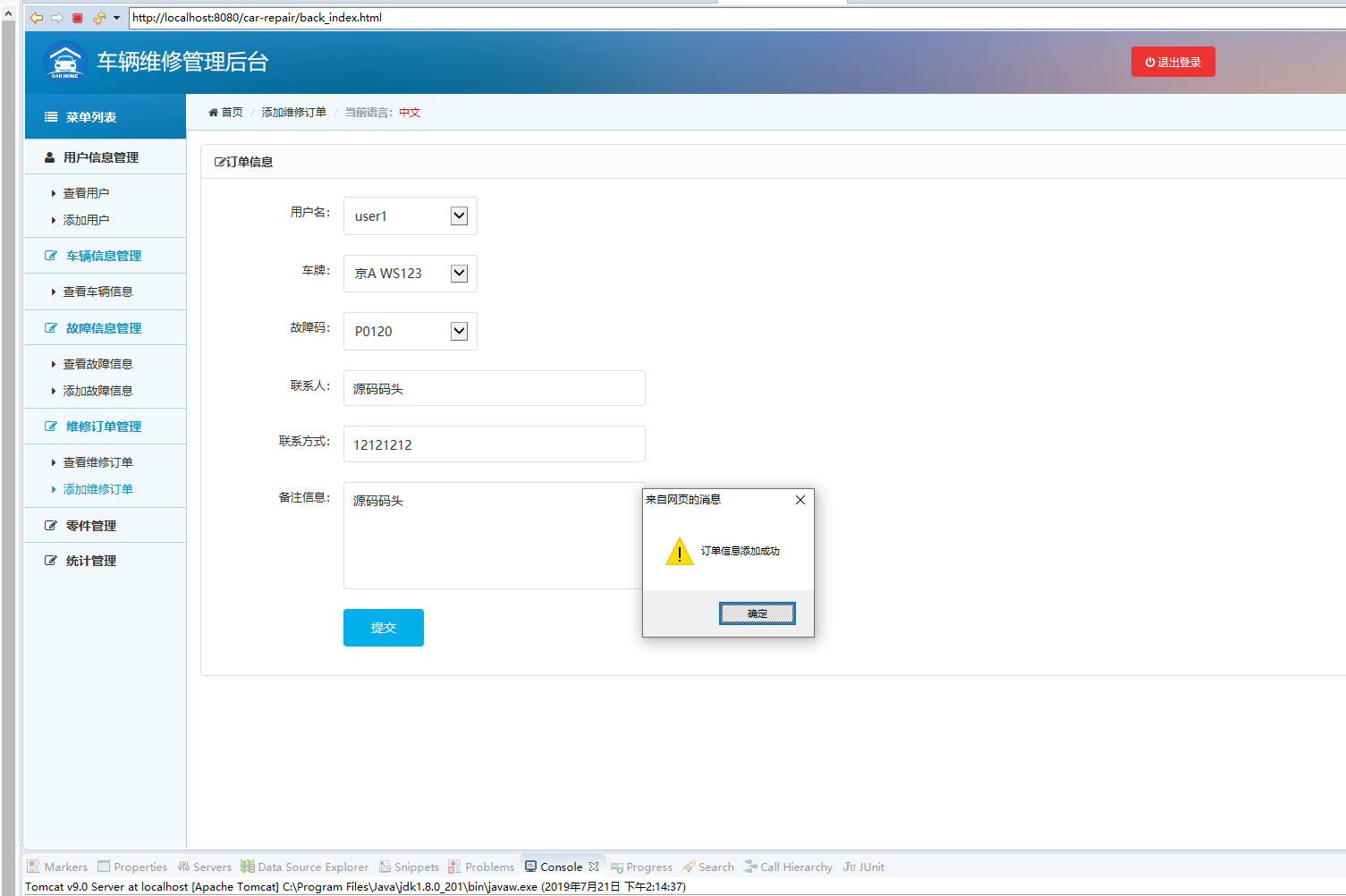
Task: Select 添加维修订单 in the sidebar
Action: 97,489
